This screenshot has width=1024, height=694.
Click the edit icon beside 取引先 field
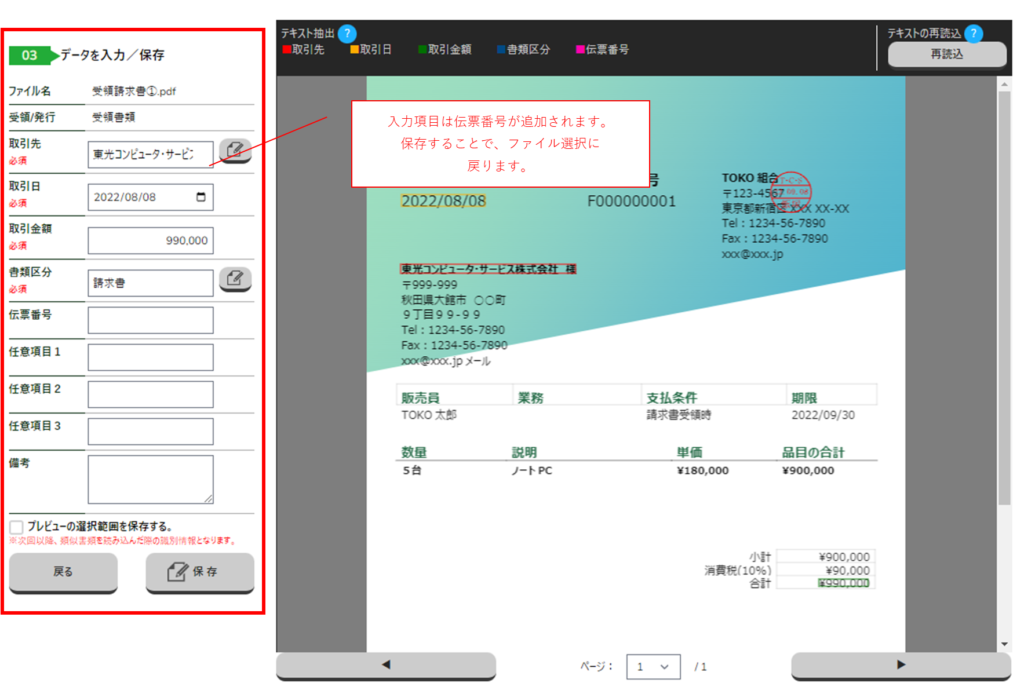pyautogui.click(x=235, y=152)
